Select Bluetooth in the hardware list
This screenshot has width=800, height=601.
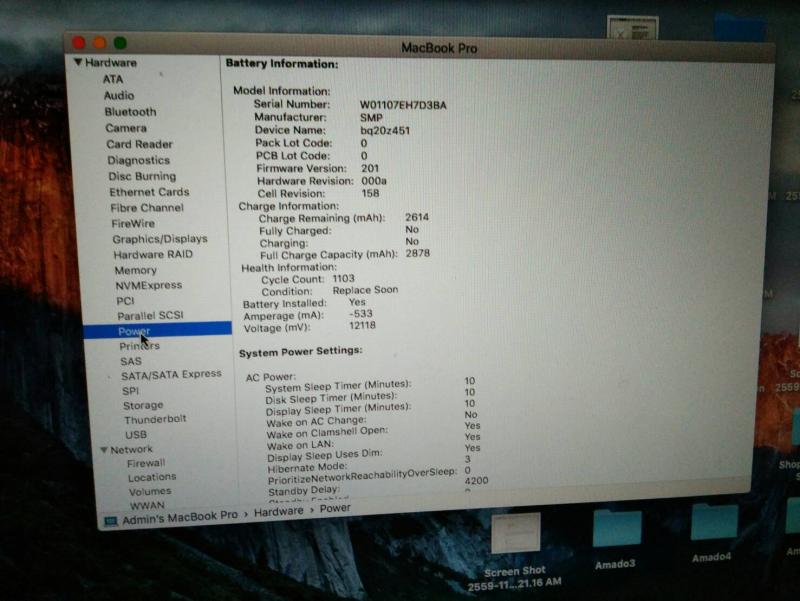pyautogui.click(x=130, y=112)
